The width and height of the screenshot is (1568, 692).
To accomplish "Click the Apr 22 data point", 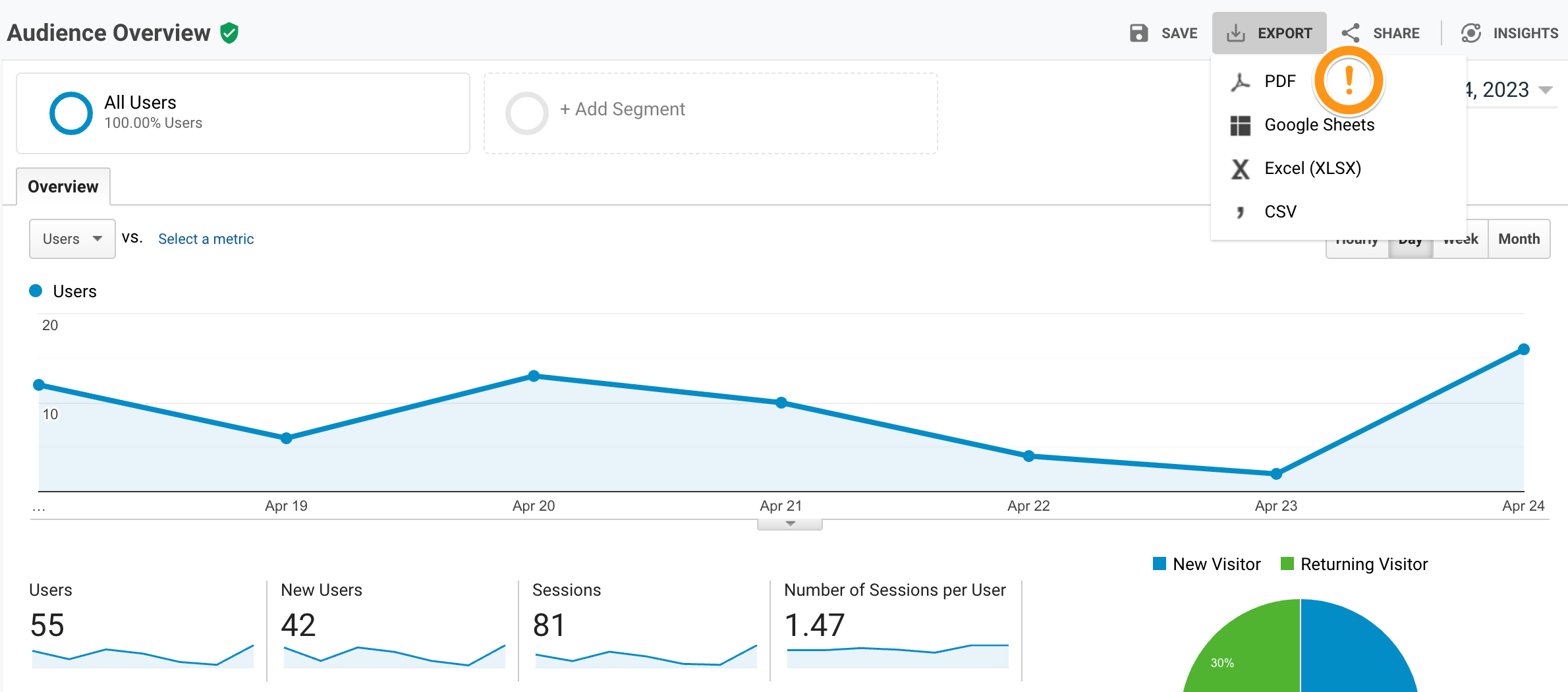I will click(1029, 456).
